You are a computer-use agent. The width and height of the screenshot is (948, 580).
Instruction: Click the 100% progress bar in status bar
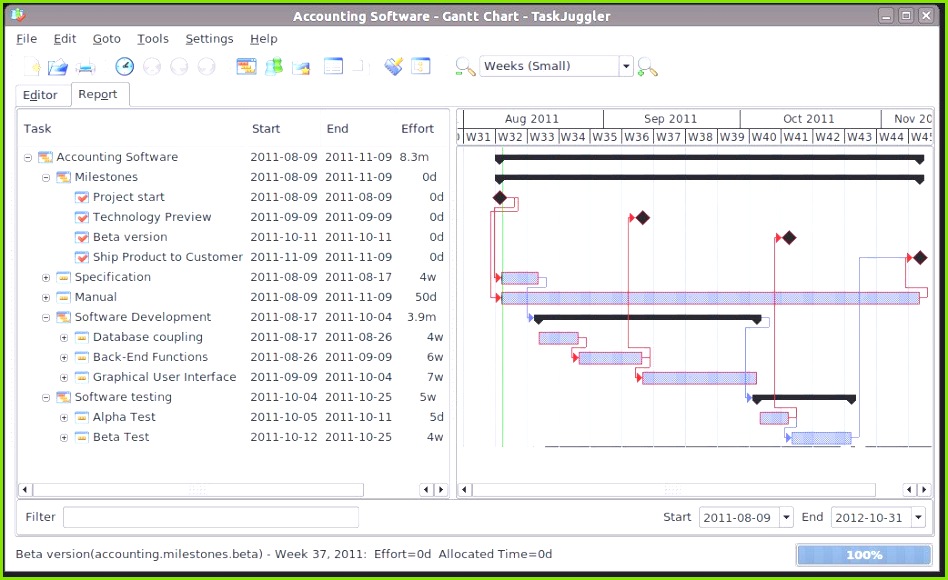863,555
